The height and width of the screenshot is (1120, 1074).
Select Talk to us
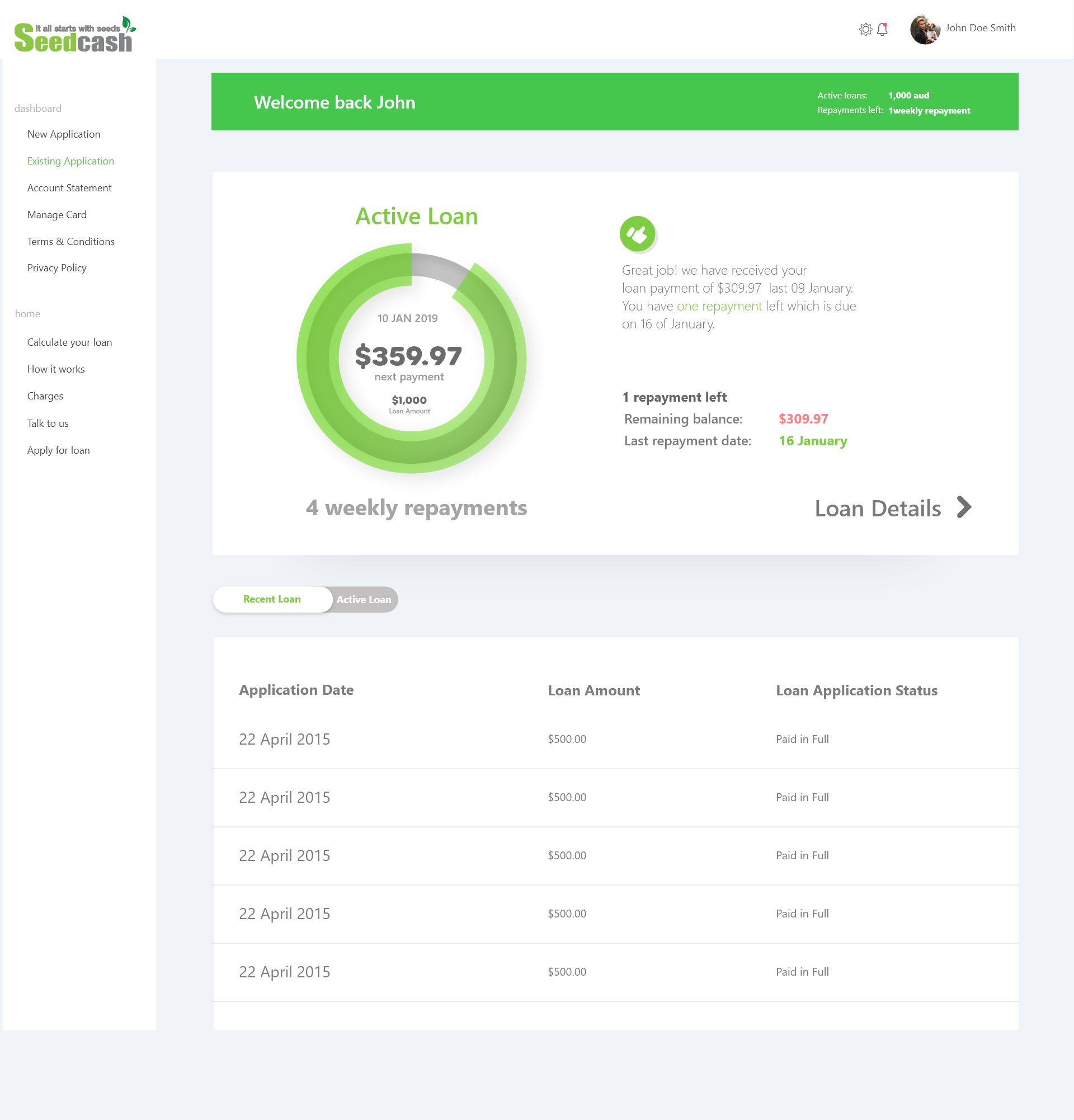pos(48,423)
